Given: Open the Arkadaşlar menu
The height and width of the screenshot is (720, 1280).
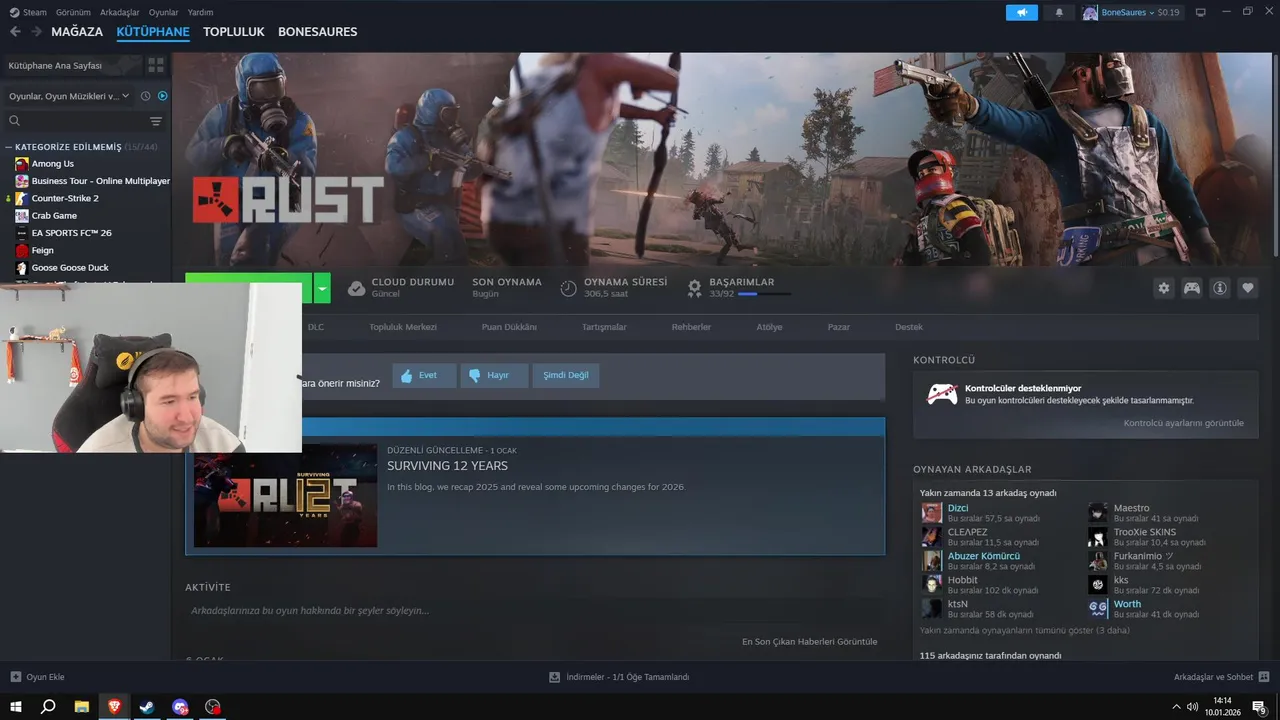Looking at the screenshot, I should pos(120,12).
